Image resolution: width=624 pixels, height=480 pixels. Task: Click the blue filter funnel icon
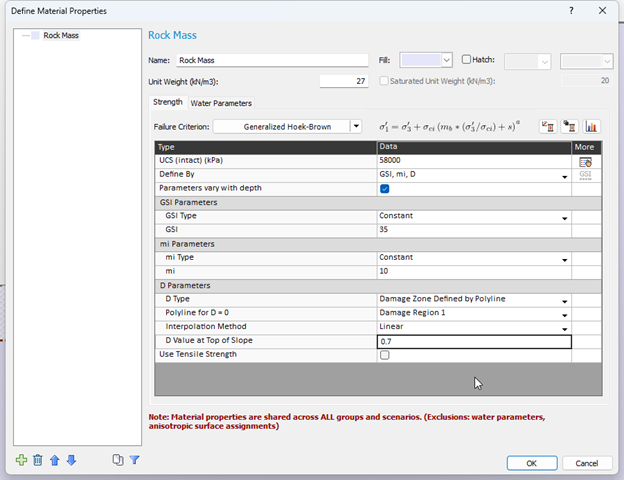click(134, 460)
